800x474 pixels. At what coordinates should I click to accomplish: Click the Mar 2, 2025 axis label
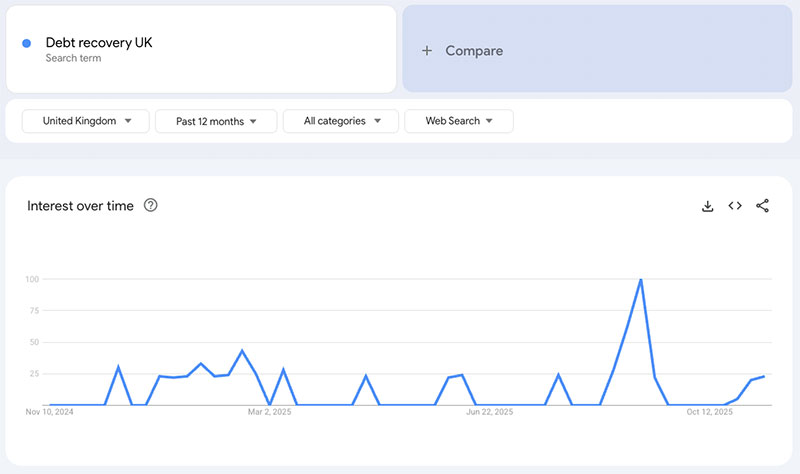tap(269, 412)
